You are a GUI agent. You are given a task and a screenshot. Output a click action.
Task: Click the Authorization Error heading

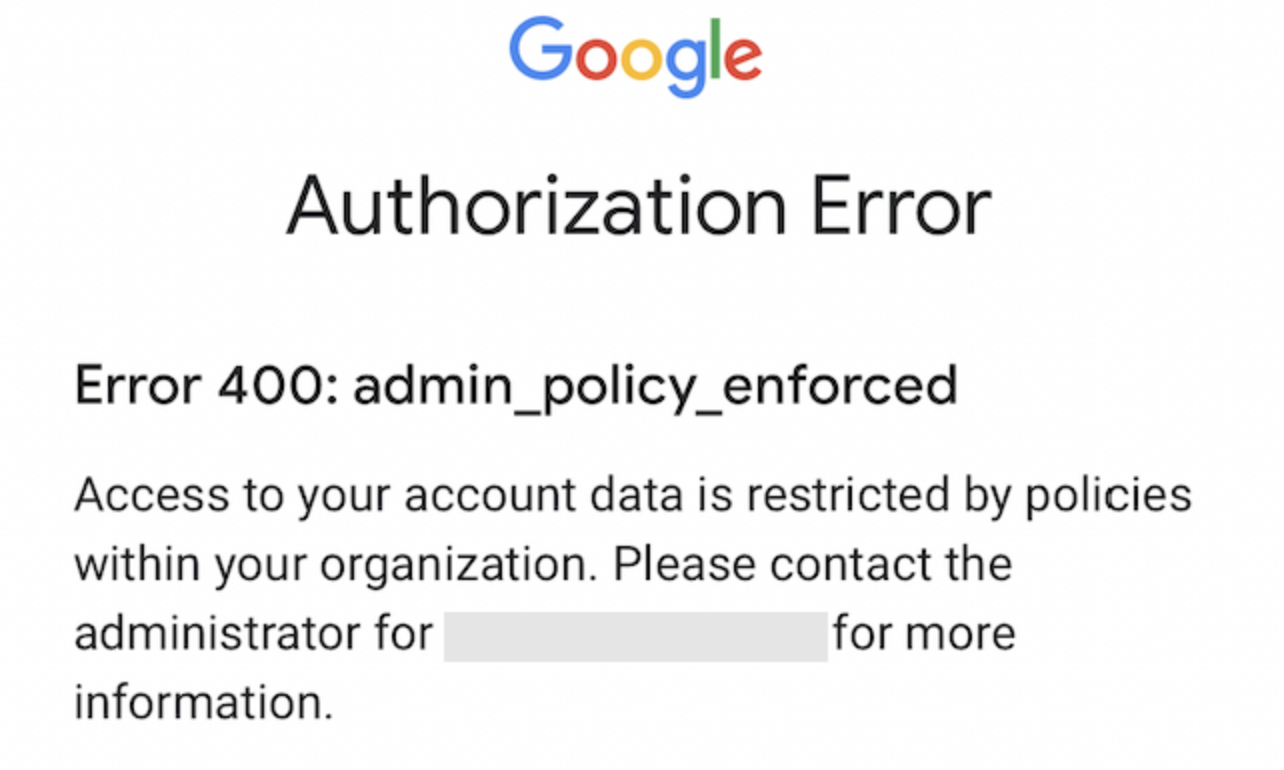[639, 207]
